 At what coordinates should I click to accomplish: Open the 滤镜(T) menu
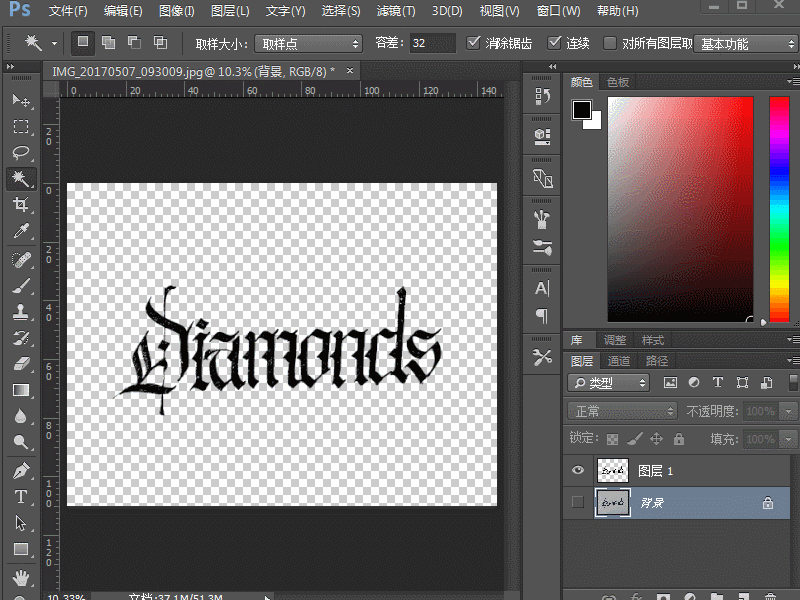tap(395, 12)
